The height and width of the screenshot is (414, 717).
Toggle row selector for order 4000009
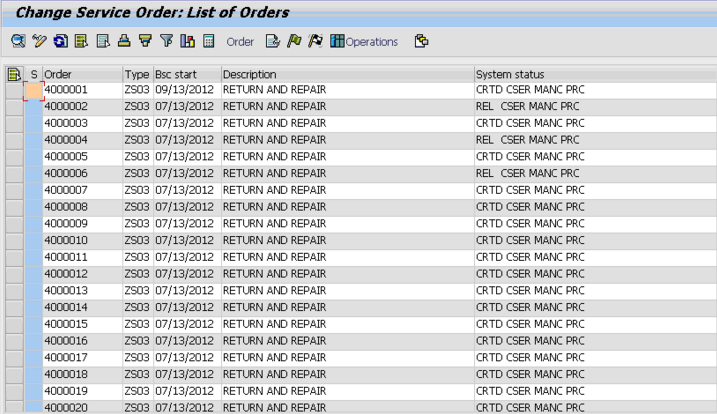tap(15, 224)
